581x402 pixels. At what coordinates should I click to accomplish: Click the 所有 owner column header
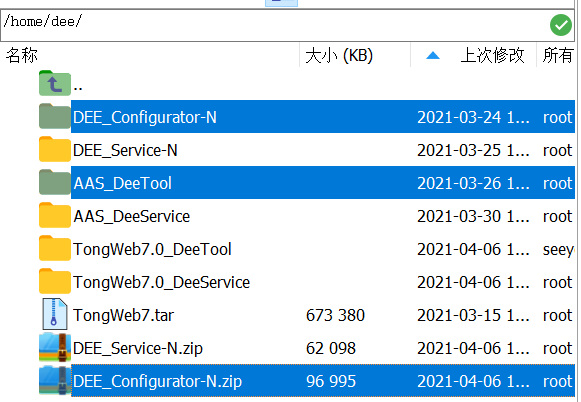(557, 55)
